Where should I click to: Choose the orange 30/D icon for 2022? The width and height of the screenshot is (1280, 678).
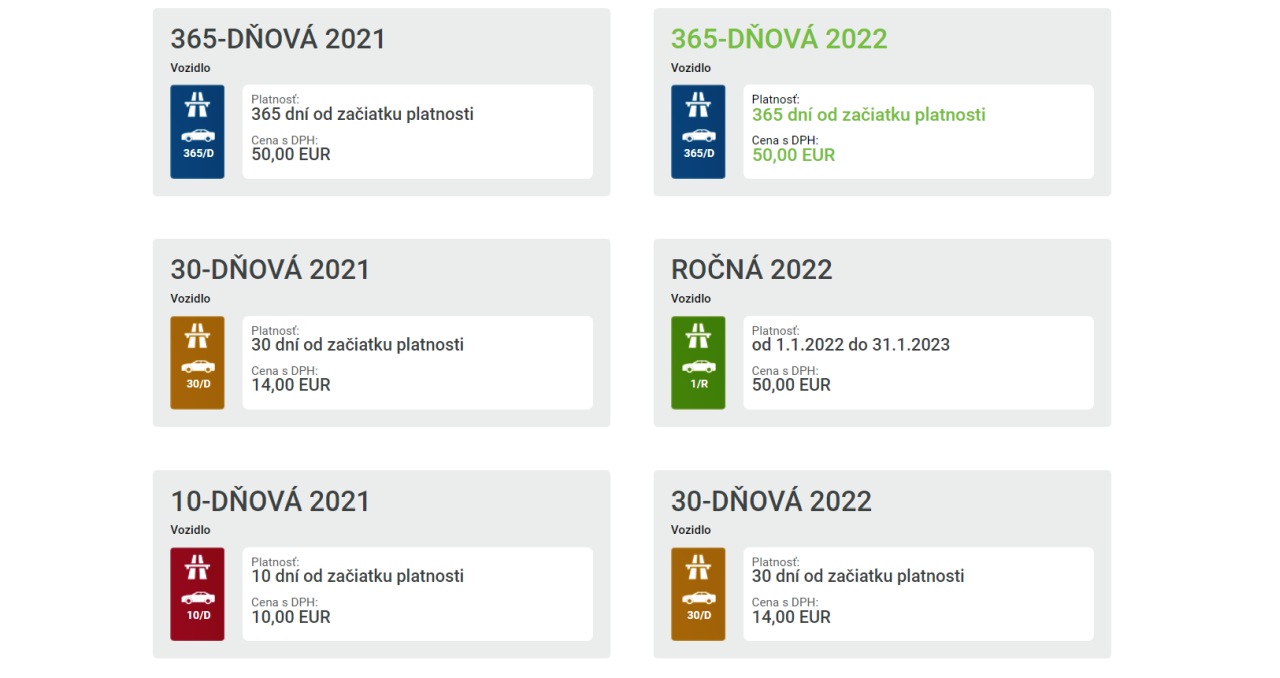coord(698,594)
